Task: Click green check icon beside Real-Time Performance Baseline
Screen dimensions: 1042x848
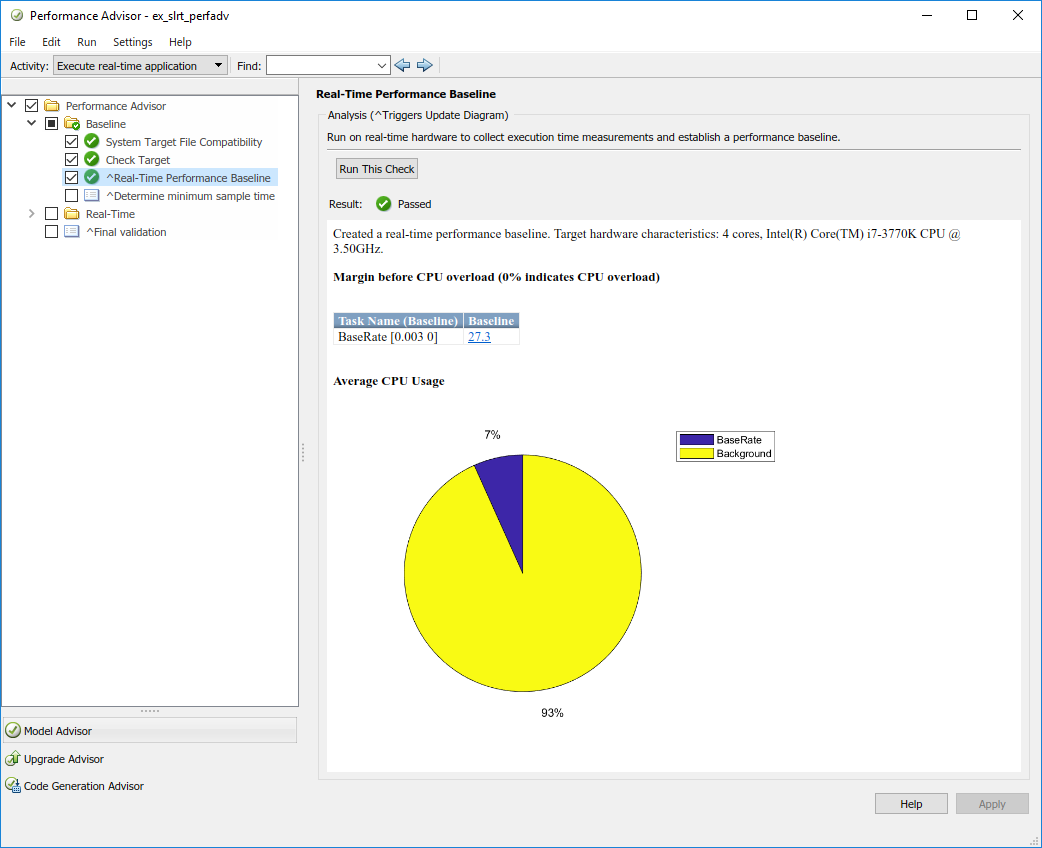Action: pyautogui.click(x=92, y=177)
